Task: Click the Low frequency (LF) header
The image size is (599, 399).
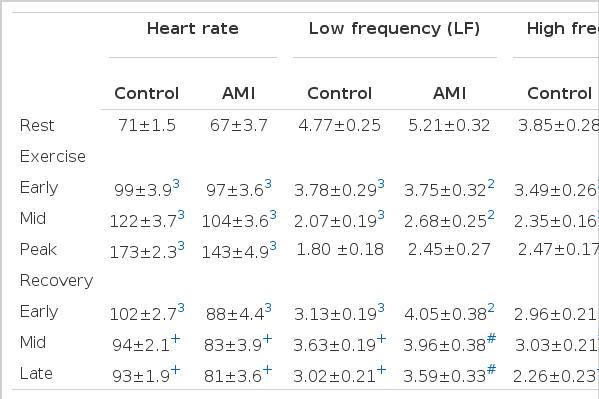Action: tap(394, 29)
